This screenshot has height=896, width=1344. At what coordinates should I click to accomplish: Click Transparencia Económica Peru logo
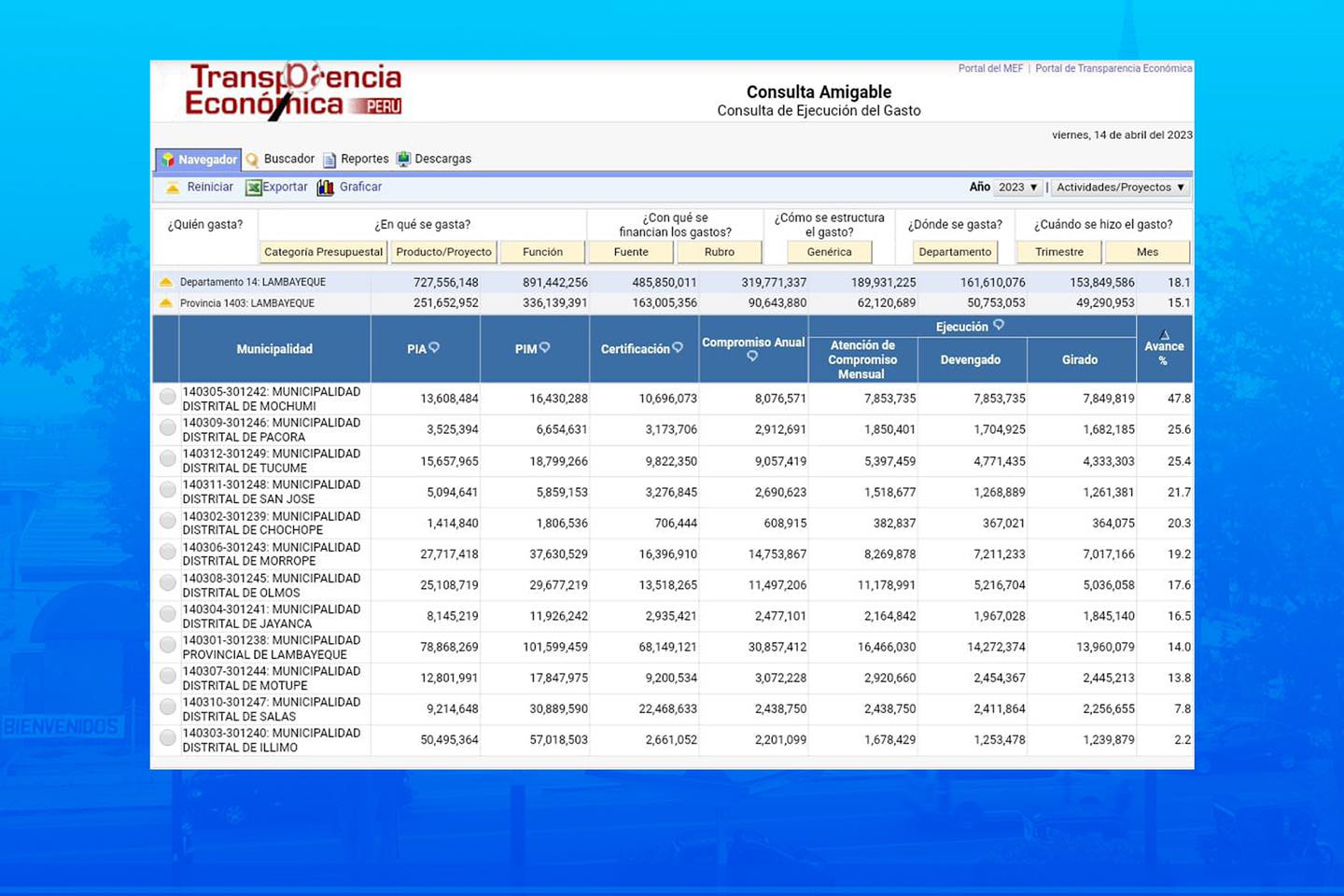point(293,91)
